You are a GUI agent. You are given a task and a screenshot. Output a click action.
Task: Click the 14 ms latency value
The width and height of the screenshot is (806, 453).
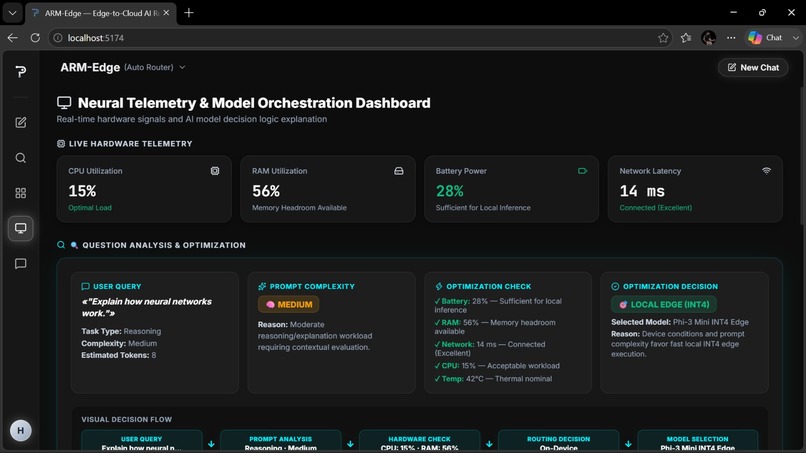point(642,191)
